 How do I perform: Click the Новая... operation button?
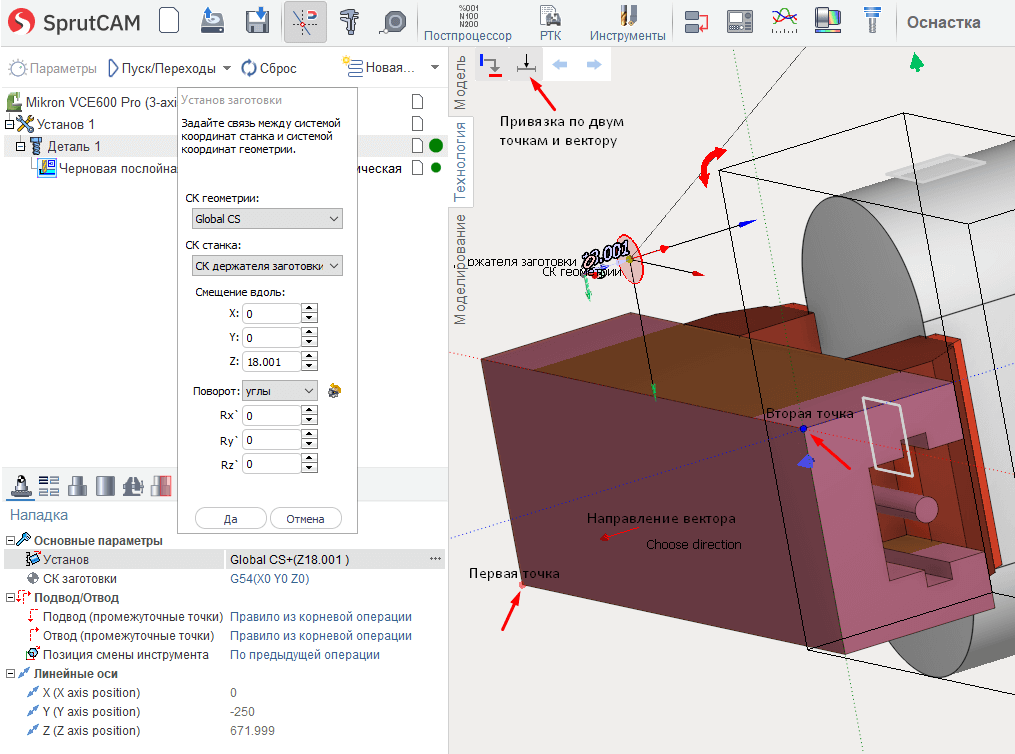[379, 67]
